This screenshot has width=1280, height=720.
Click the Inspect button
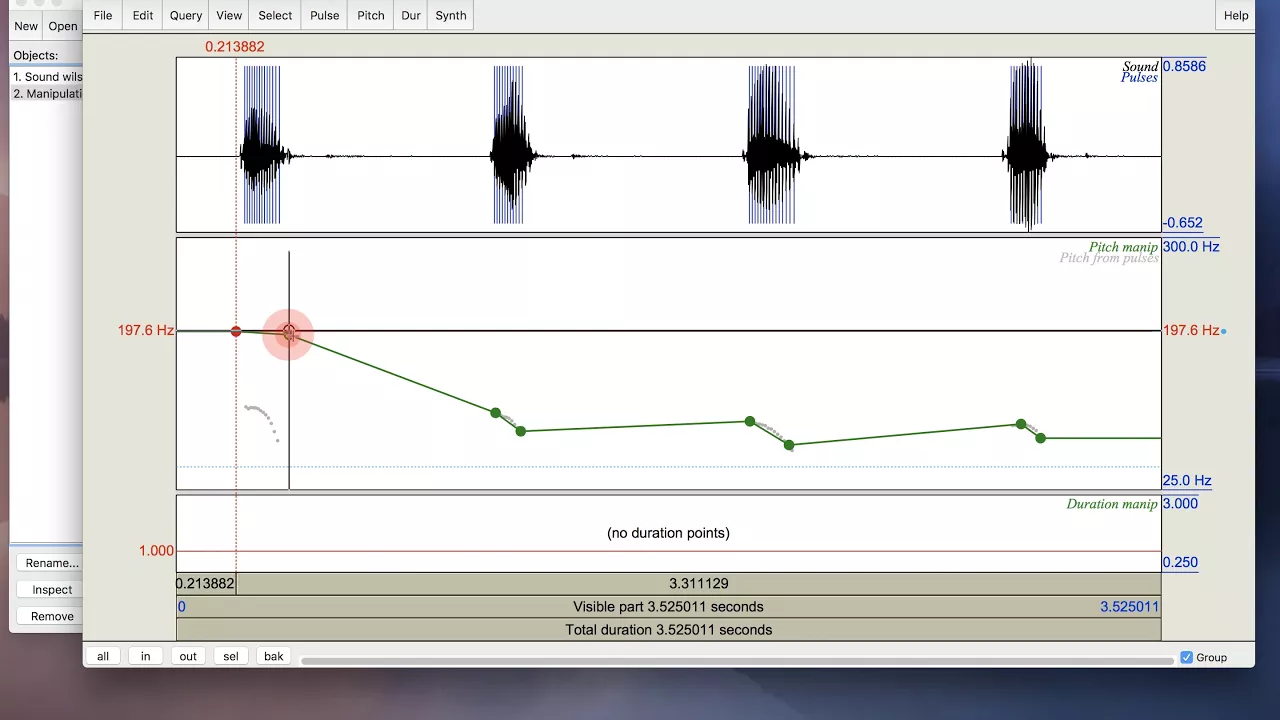pyautogui.click(x=52, y=590)
